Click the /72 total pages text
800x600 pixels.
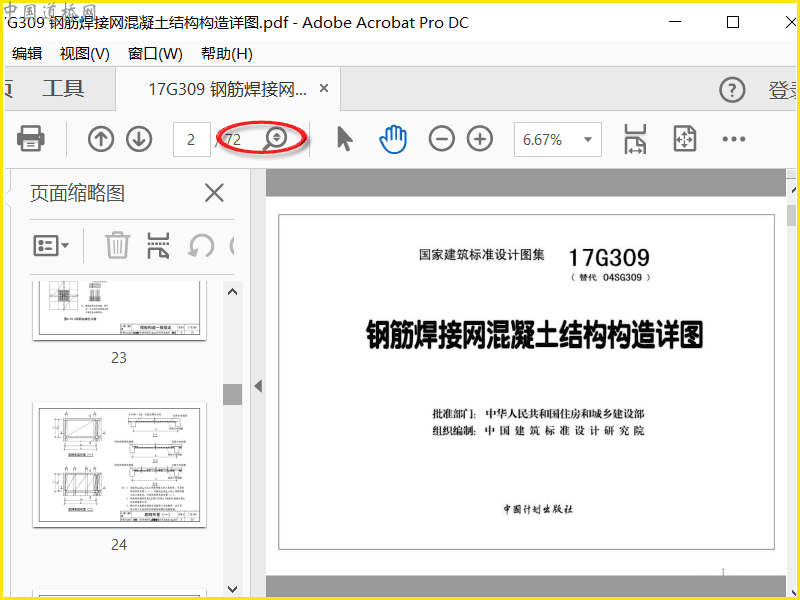(229, 139)
